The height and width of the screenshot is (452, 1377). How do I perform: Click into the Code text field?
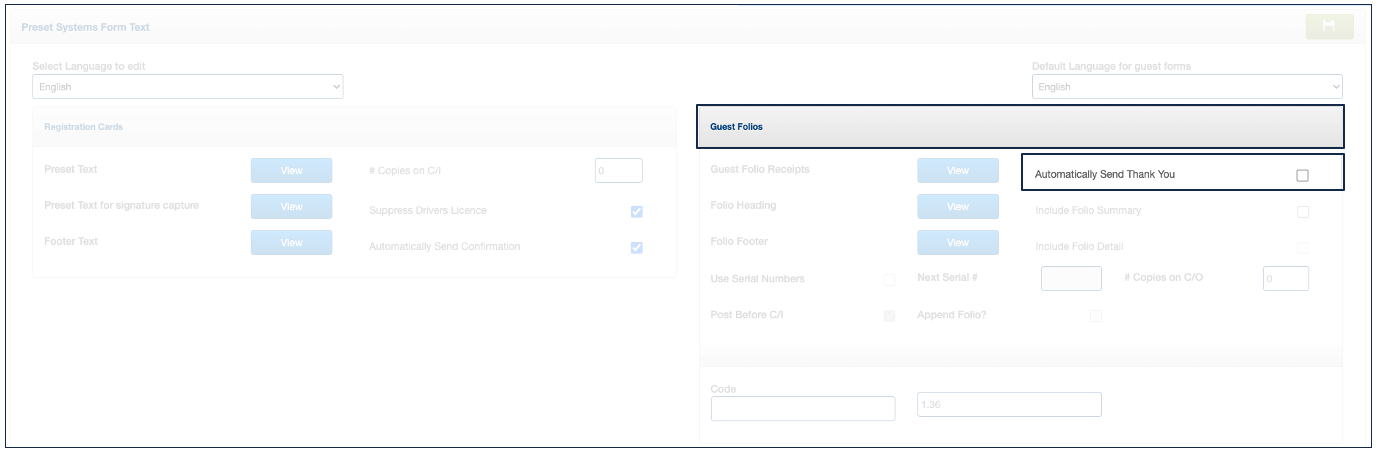coord(803,408)
